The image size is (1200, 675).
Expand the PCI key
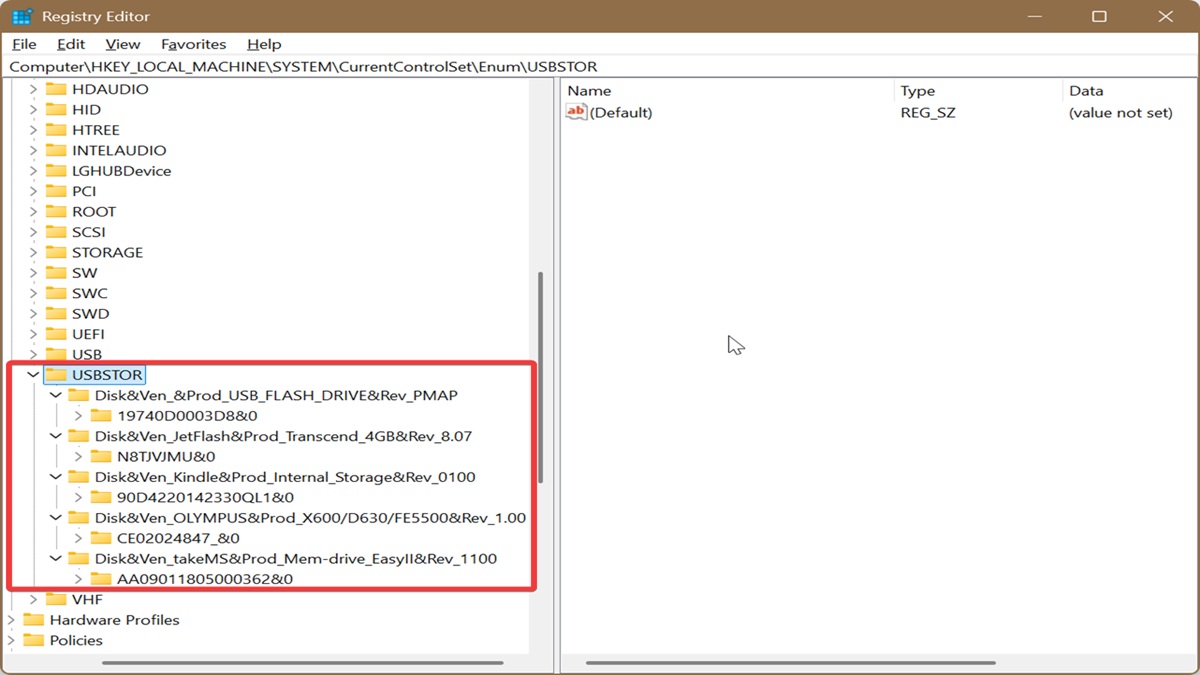point(33,191)
